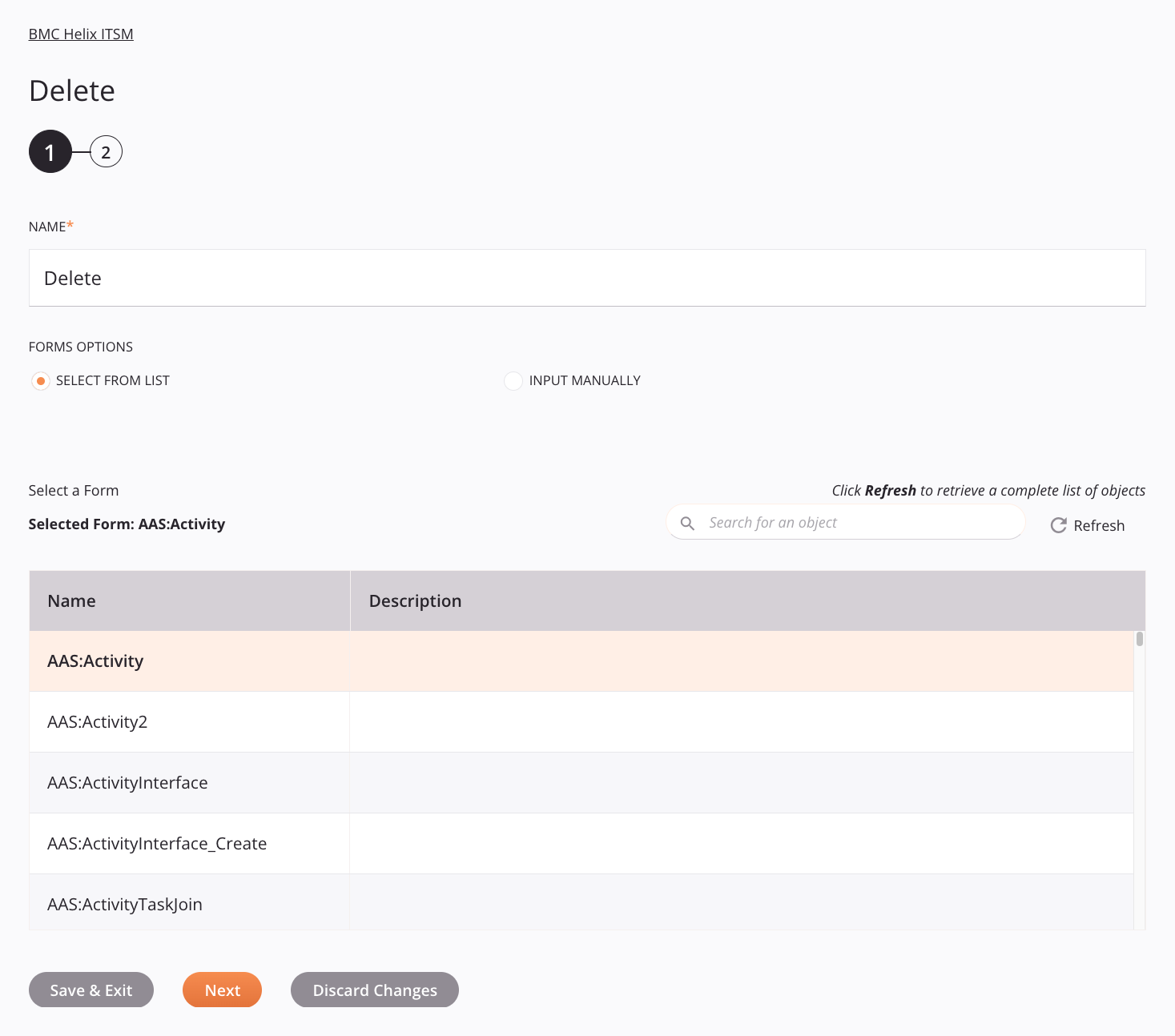Select the AAS:ActivityInterface_Create form row
This screenshot has width=1175, height=1036.
click(581, 844)
